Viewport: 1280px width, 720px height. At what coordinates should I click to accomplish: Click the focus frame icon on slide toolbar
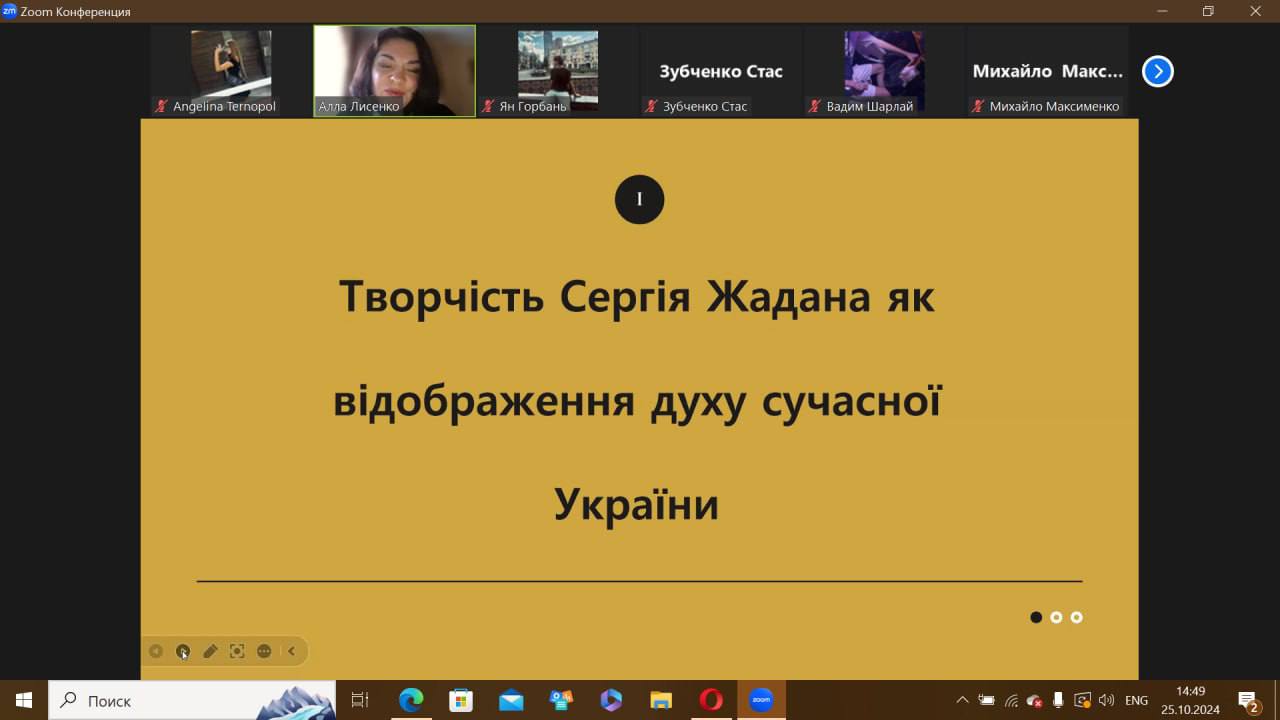237,651
